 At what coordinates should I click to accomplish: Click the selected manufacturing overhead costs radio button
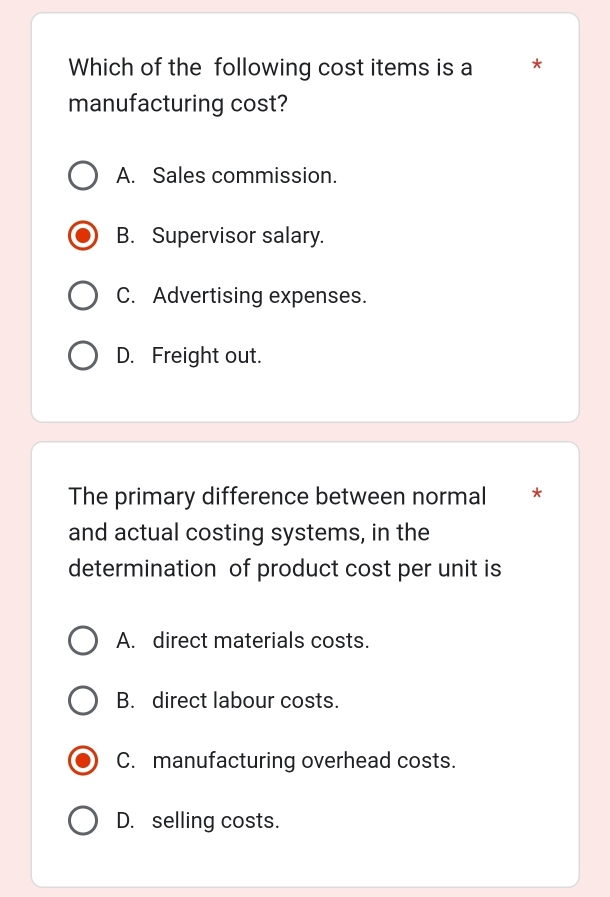pos(83,761)
